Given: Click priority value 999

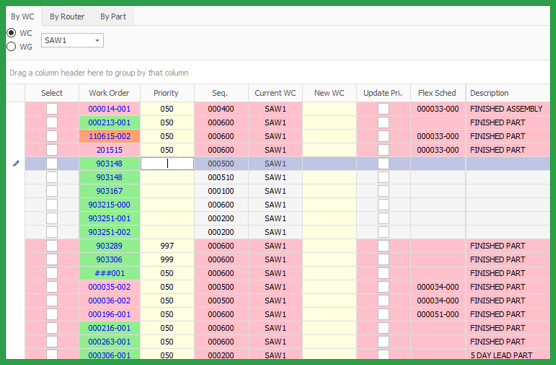Looking at the screenshot, I should coord(167,260).
